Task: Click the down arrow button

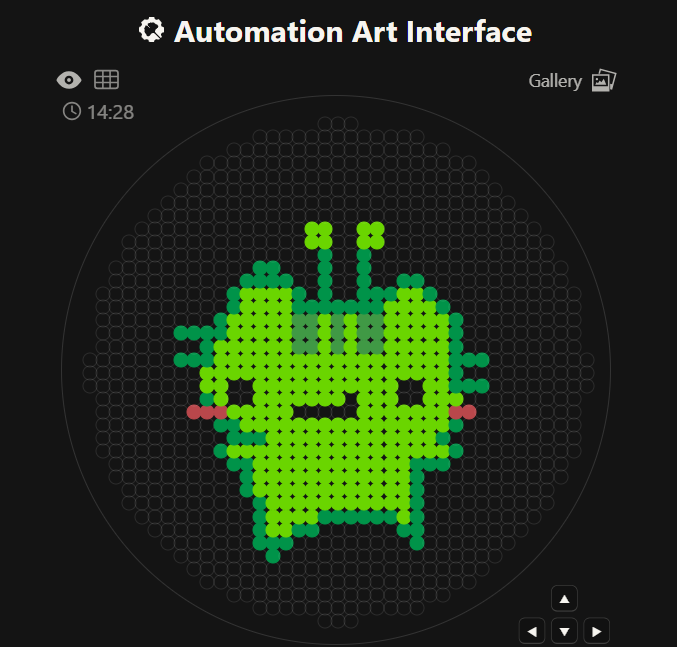Action: click(564, 631)
